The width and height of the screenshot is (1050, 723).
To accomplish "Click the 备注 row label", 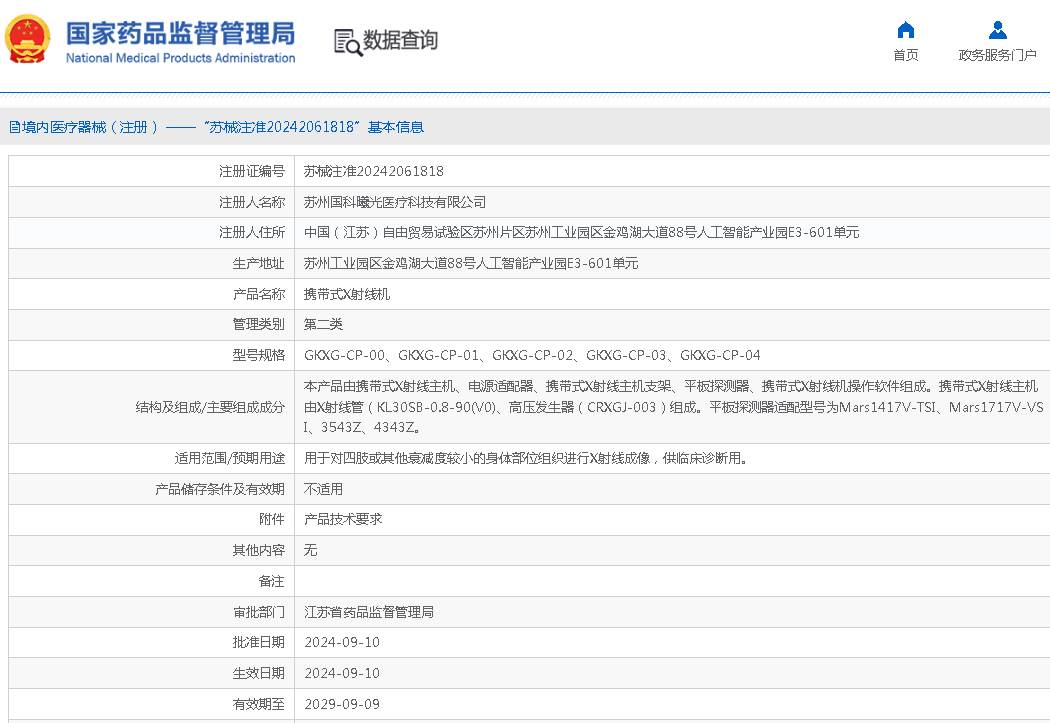I will [272, 581].
